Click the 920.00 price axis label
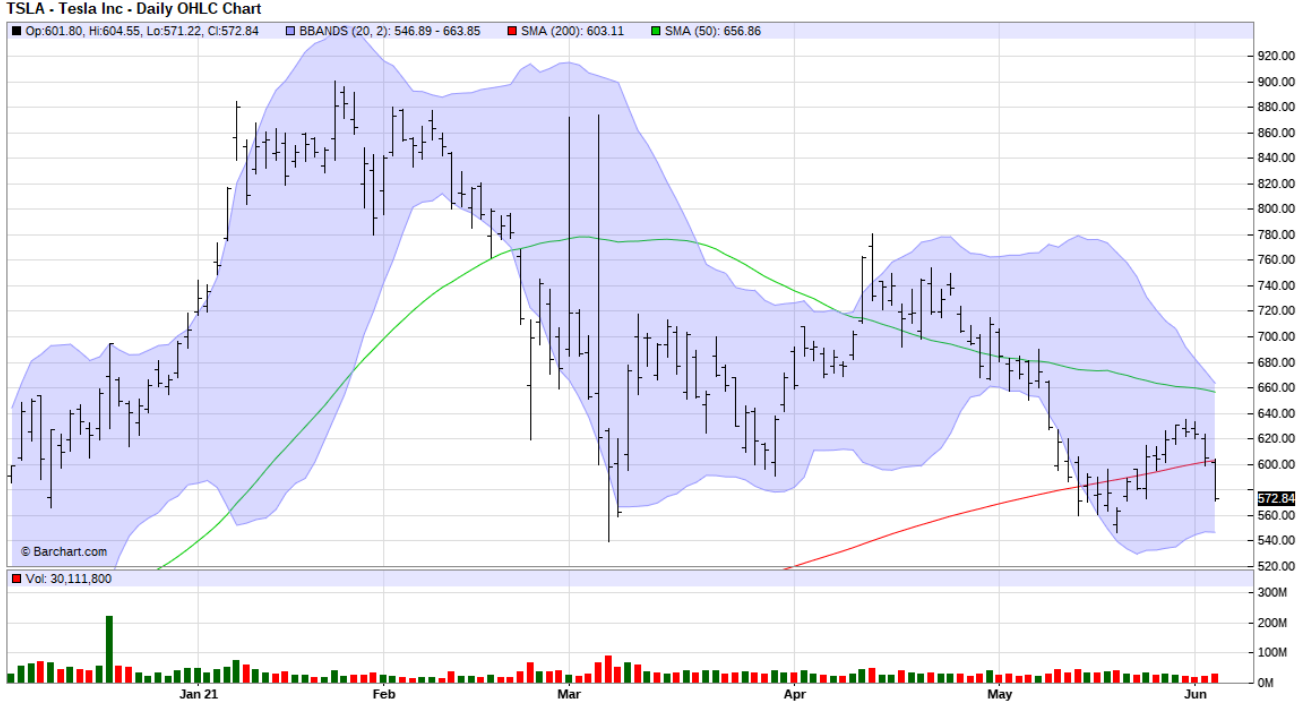Viewport: 1306px width, 704px height. [x=1277, y=56]
